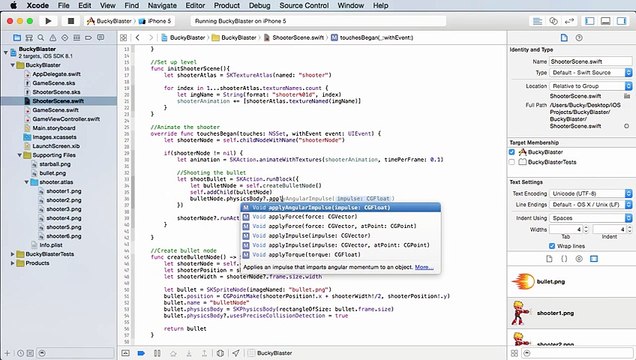This screenshot has width=636, height=360.
Task: Select the BuckyBlaster scheme
Action: [110, 21]
